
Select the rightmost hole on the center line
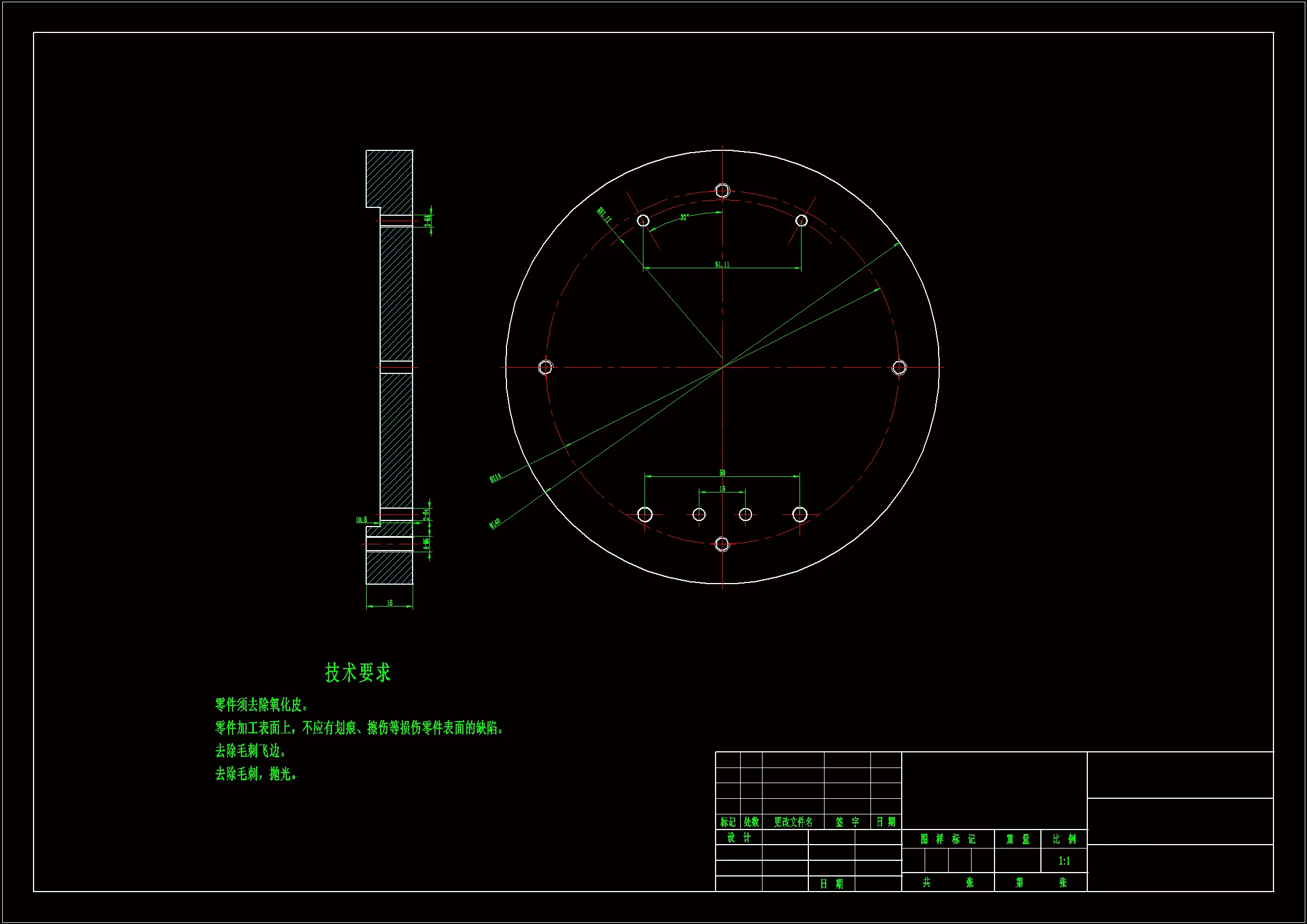899,367
